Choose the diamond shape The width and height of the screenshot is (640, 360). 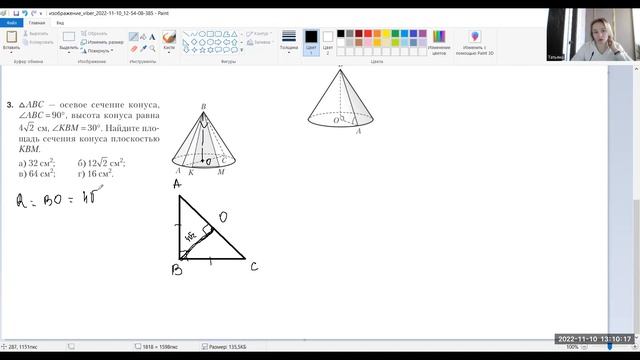click(194, 42)
